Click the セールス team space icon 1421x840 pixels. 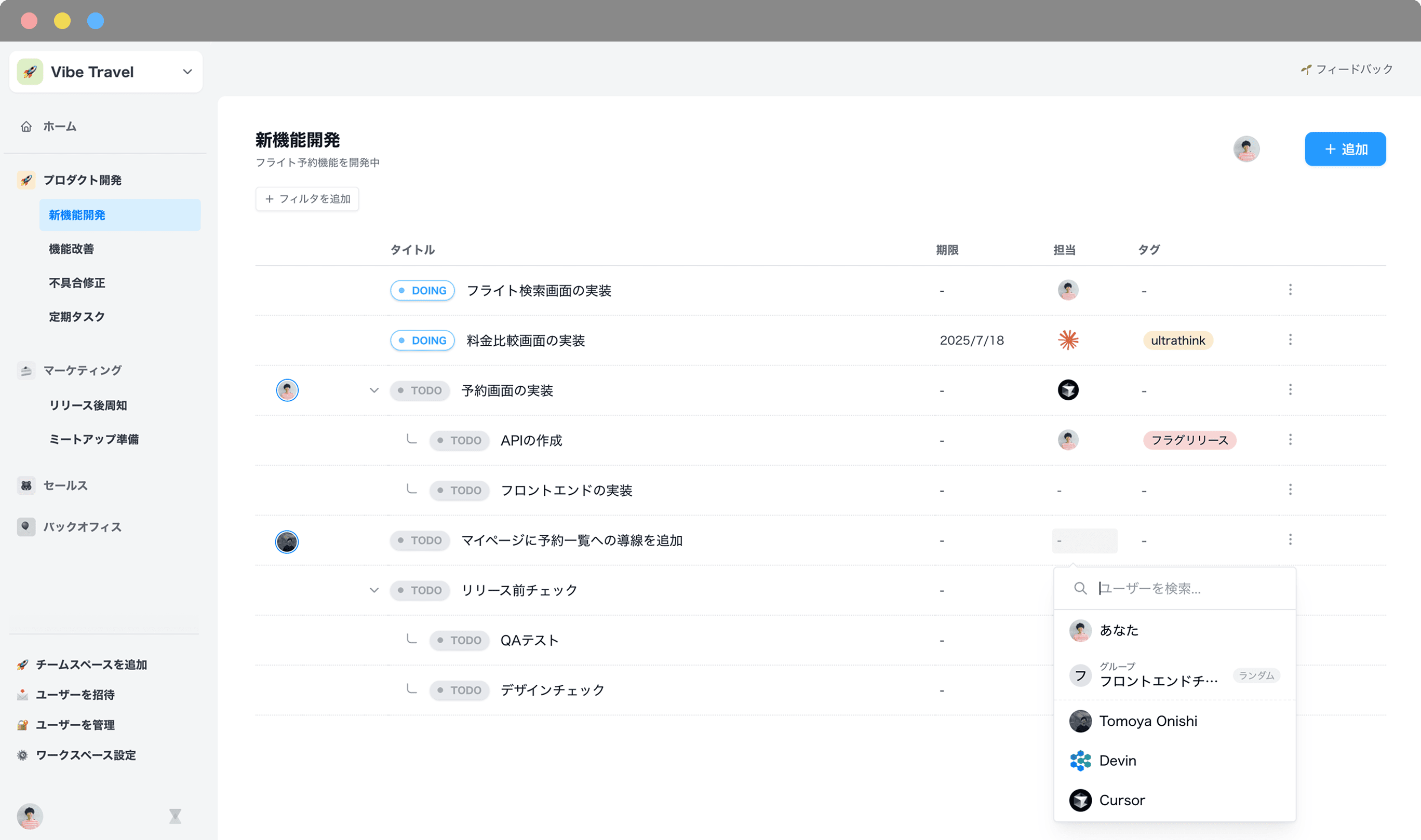click(26, 485)
